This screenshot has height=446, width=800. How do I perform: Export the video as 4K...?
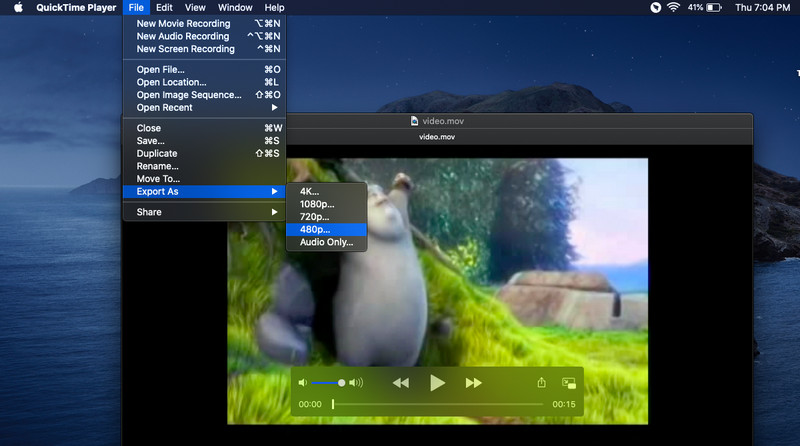[x=327, y=191]
